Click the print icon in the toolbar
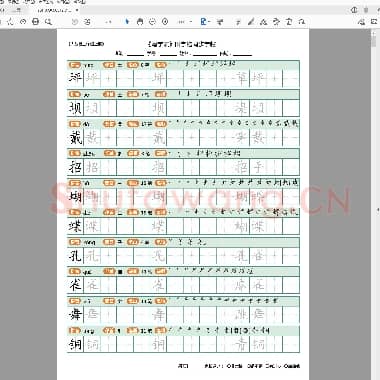This screenshot has height=380, width=380. pyautogui.click(x=35, y=22)
